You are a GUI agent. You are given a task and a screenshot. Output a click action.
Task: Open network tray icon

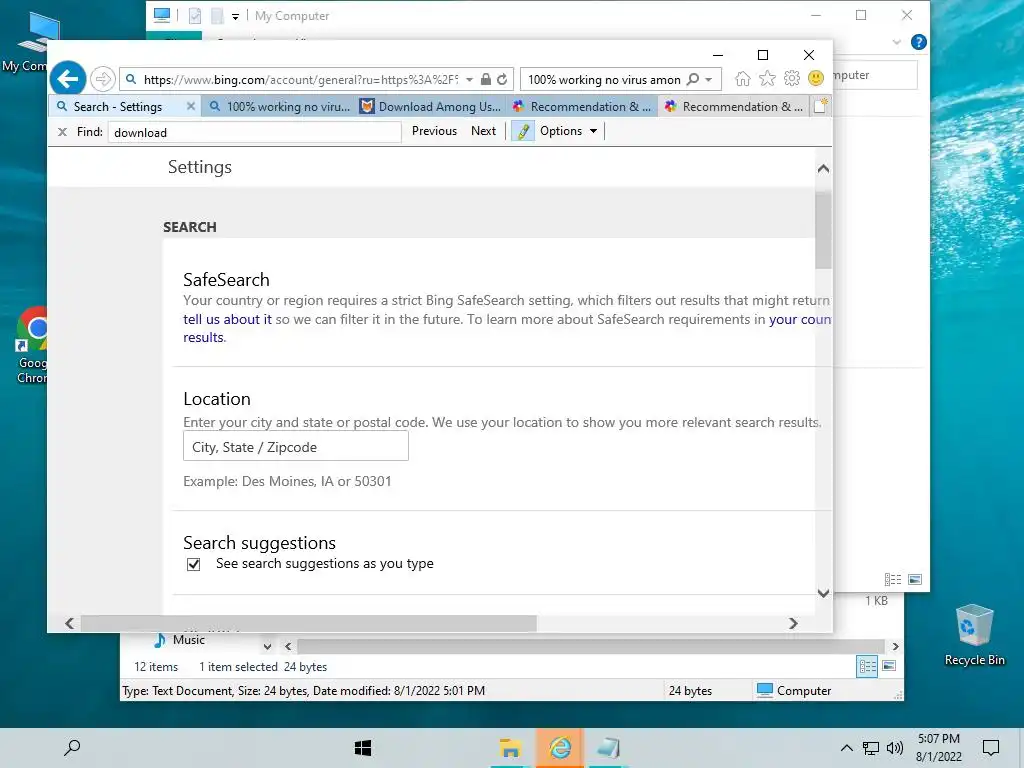tap(871, 748)
